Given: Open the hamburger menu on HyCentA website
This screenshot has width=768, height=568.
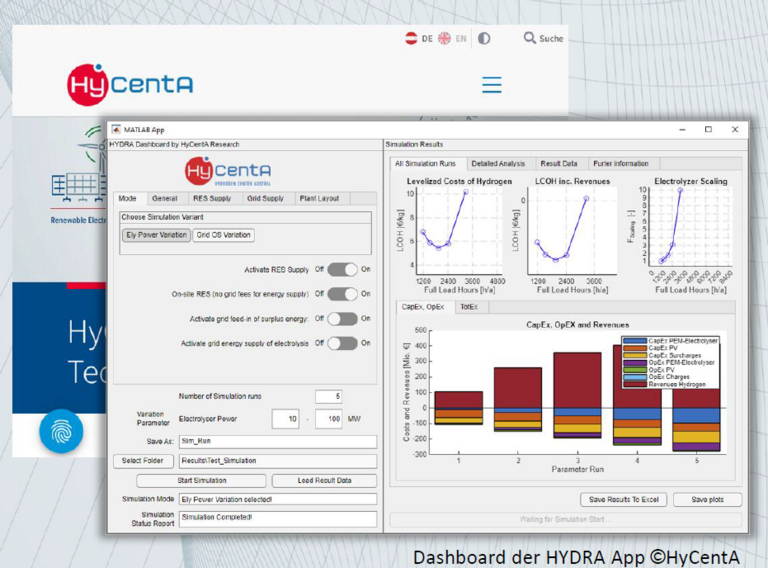Looking at the screenshot, I should (491, 85).
